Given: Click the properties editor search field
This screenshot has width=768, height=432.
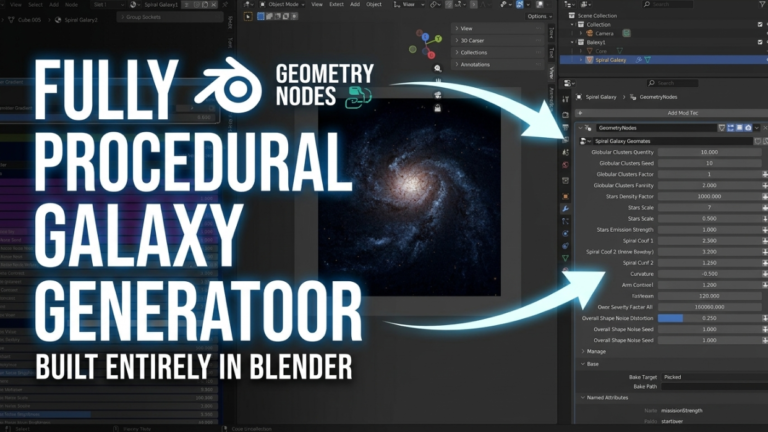Looking at the screenshot, I should (672, 83).
